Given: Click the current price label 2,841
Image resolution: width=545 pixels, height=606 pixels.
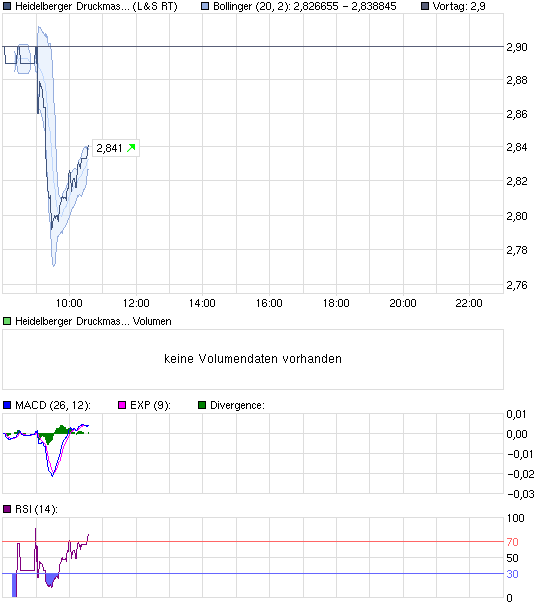Looking at the screenshot, I should pyautogui.click(x=109, y=148).
